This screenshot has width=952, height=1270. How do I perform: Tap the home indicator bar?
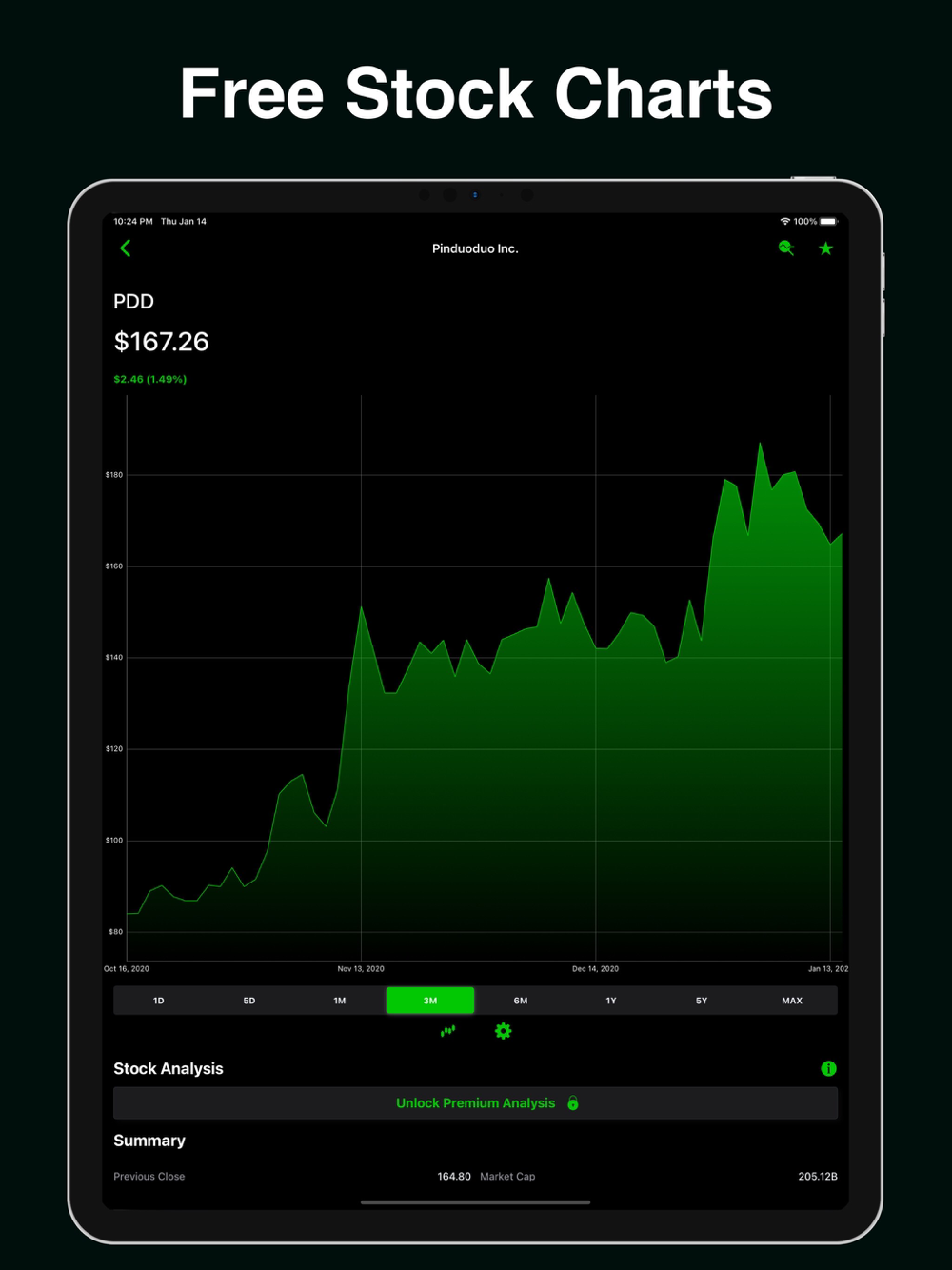click(476, 1202)
